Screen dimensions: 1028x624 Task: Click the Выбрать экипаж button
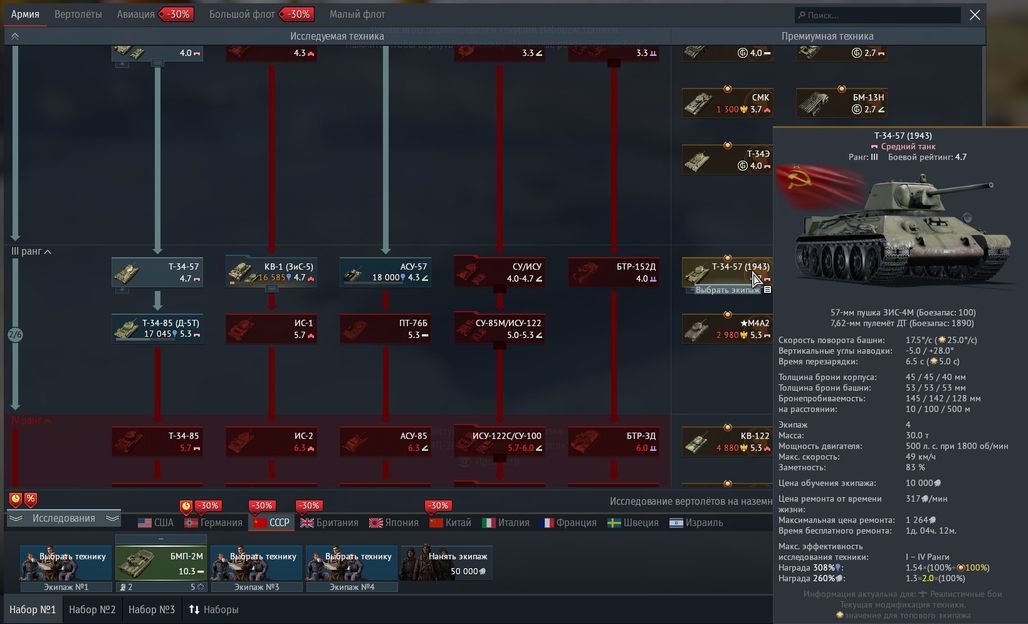click(x=728, y=290)
